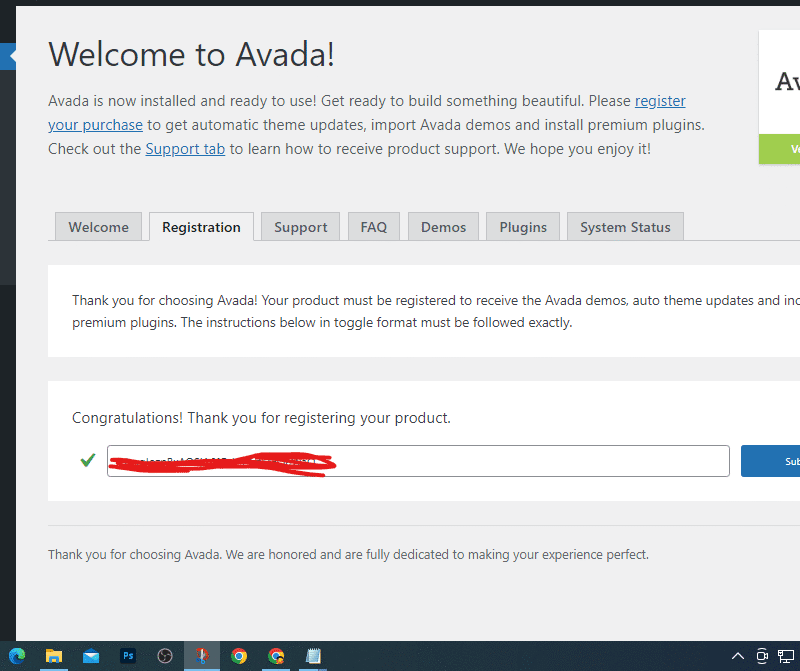This screenshot has width=800, height=671.
Task: Click the green button under the Avada logo
Action: click(779, 149)
